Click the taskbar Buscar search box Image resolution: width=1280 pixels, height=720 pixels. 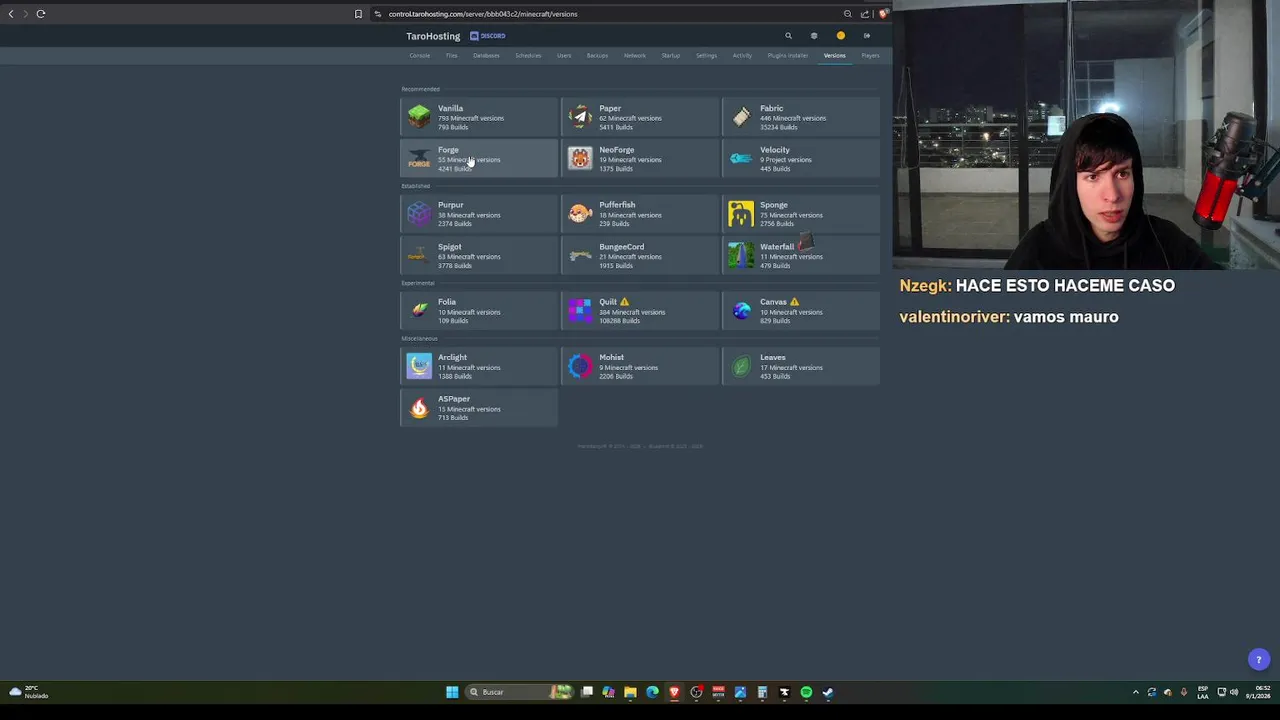(x=520, y=692)
